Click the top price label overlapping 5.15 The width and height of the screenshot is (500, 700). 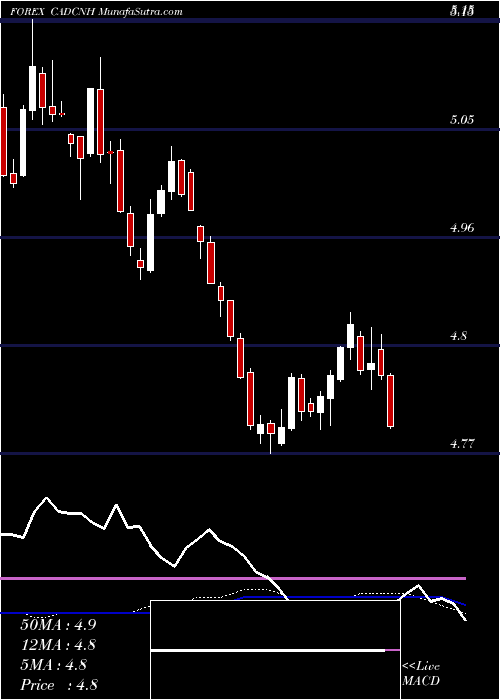coord(462,10)
